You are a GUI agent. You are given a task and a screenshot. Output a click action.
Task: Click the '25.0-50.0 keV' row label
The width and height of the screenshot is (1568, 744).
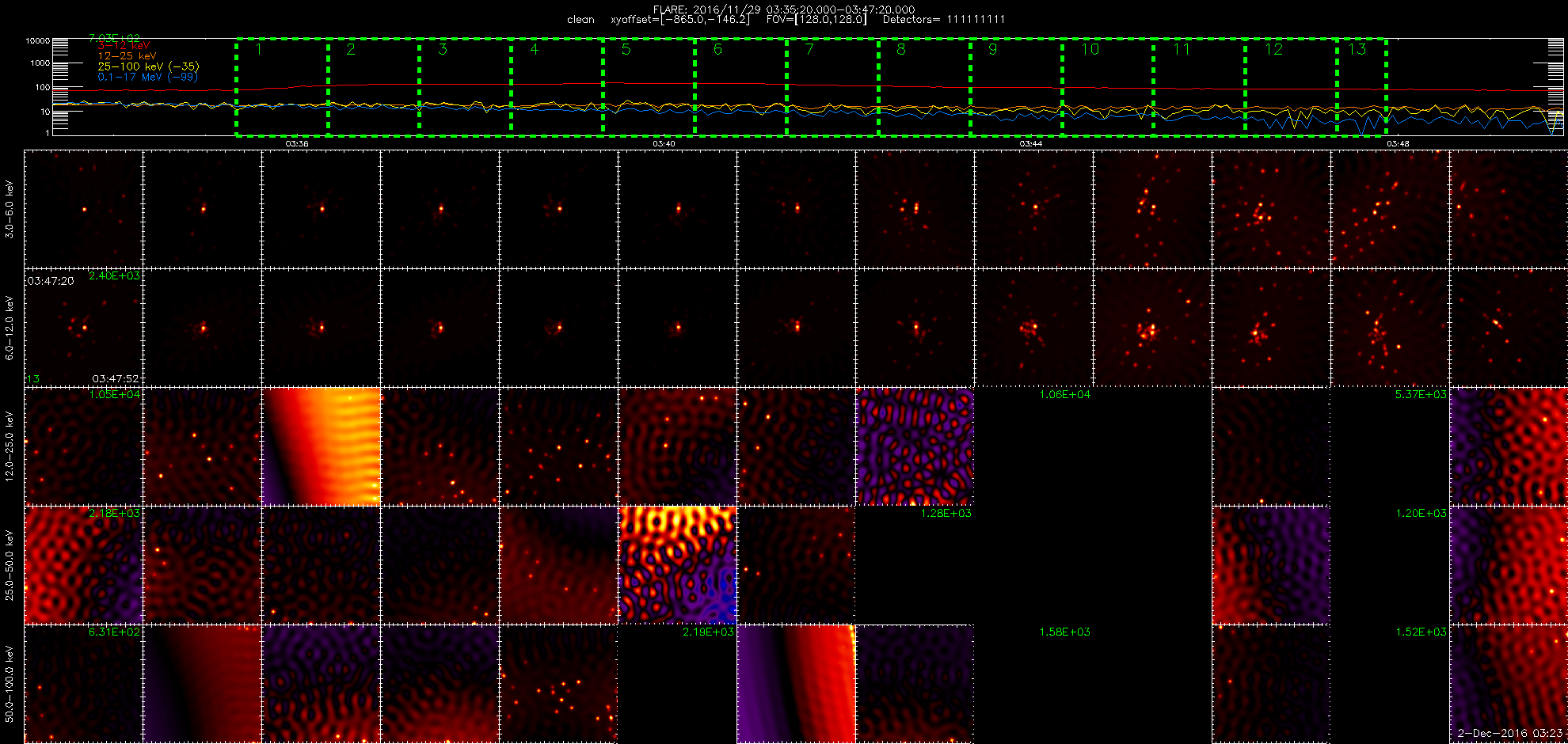click(x=10, y=565)
